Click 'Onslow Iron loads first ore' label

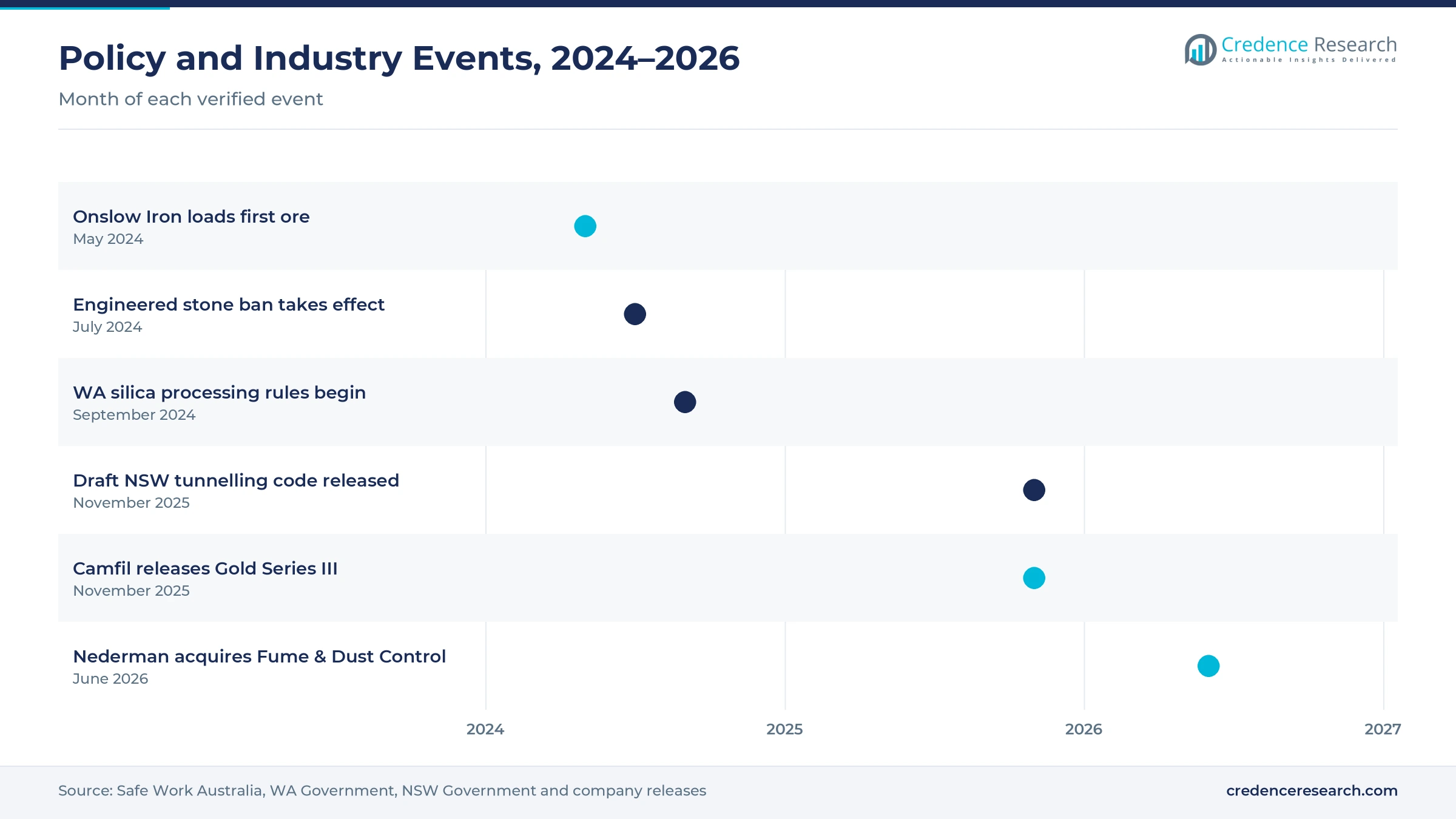pyautogui.click(x=191, y=217)
